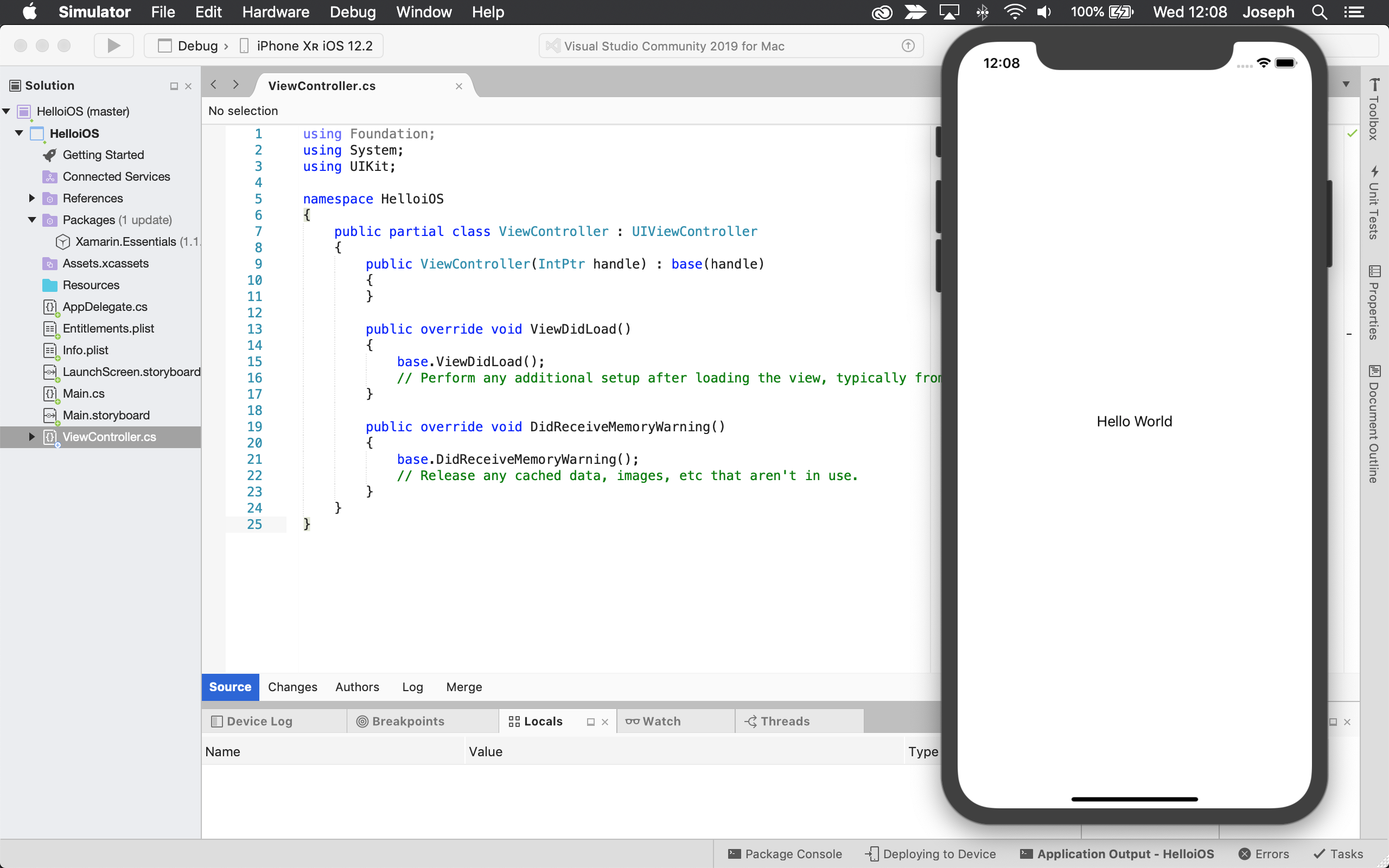
Task: Open the Properties side panel
Action: (x=1374, y=302)
